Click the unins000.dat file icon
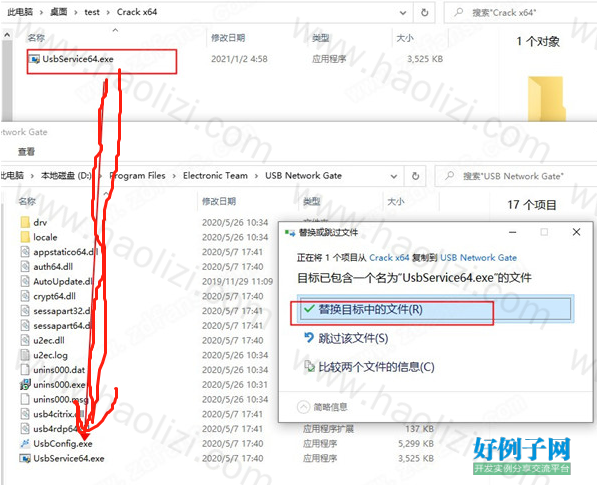 click(25, 370)
